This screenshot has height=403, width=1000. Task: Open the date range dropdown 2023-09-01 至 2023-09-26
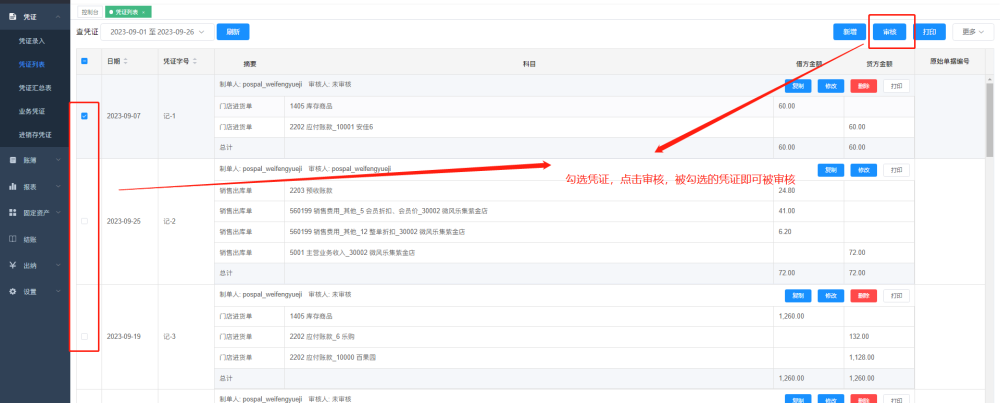157,32
